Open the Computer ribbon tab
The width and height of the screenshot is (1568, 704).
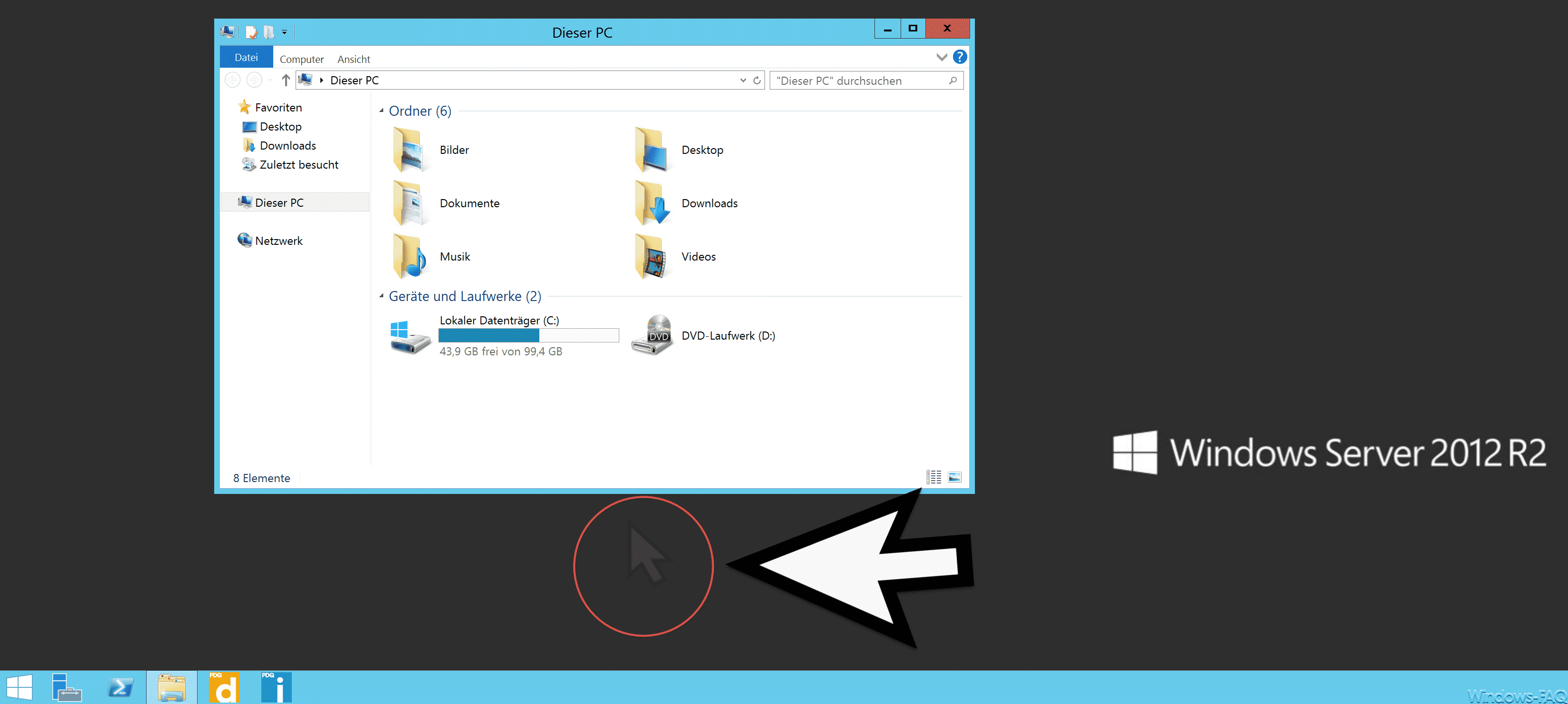[x=302, y=59]
